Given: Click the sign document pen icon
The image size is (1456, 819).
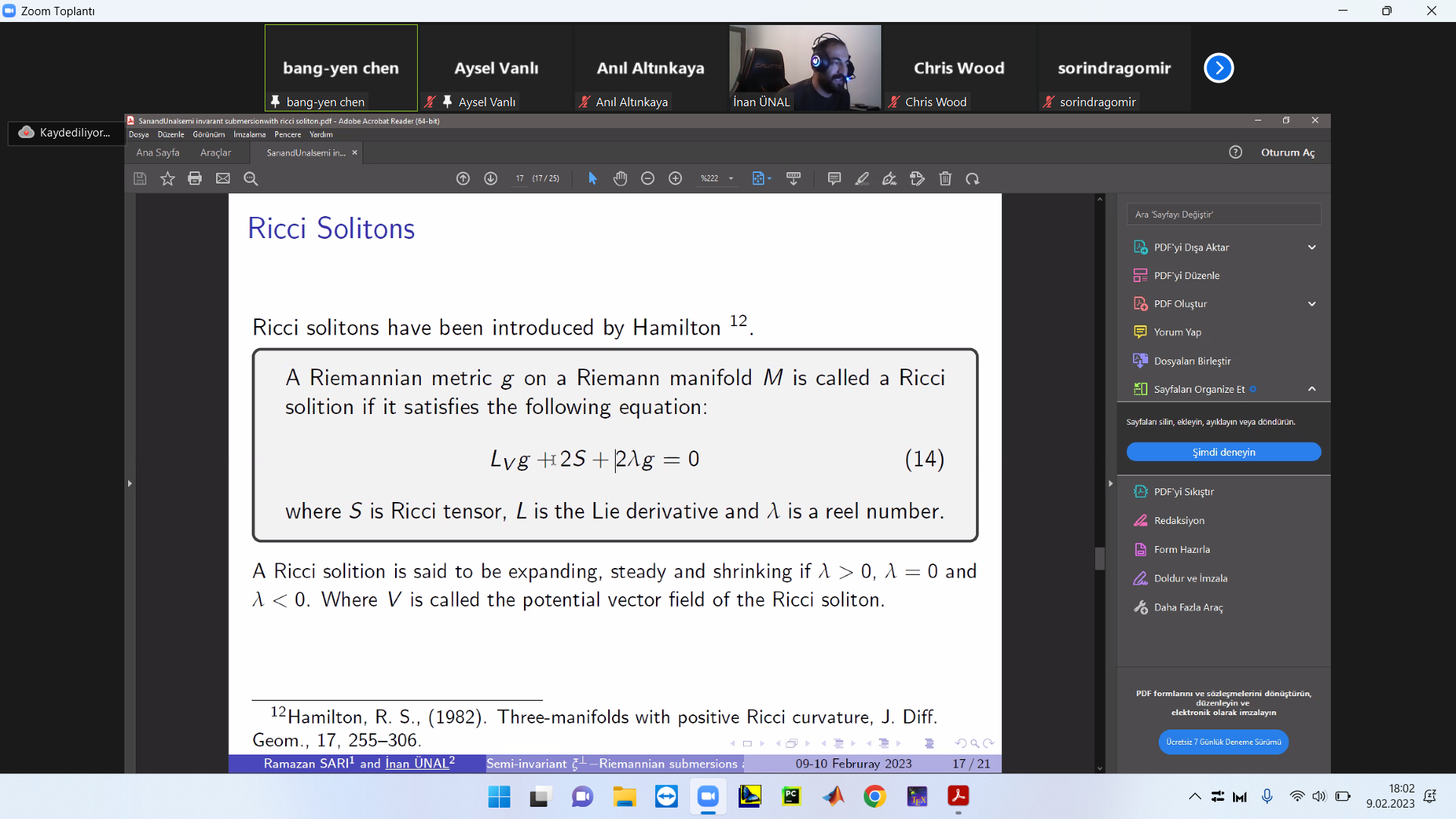Looking at the screenshot, I should pyautogui.click(x=890, y=179).
